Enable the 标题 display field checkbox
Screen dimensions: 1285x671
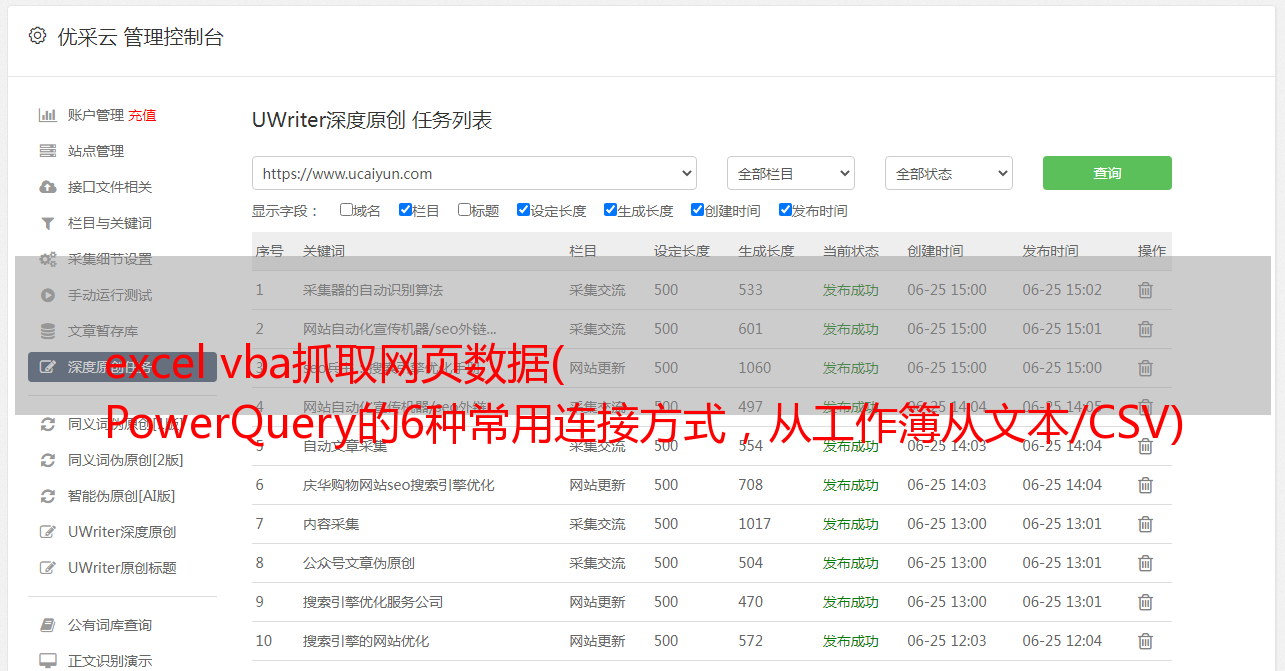pos(464,210)
